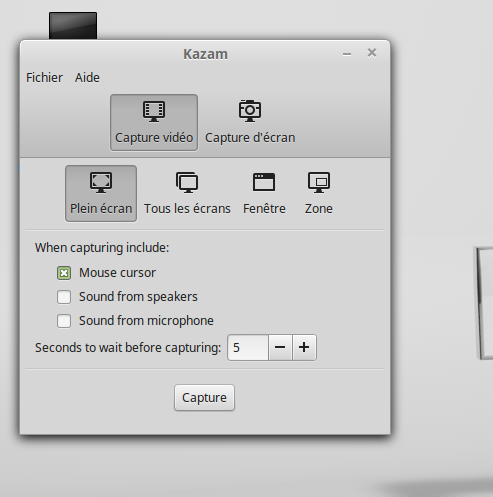Start recording with the Capture button
Image resolution: width=493 pixels, height=497 pixels.
tap(204, 398)
